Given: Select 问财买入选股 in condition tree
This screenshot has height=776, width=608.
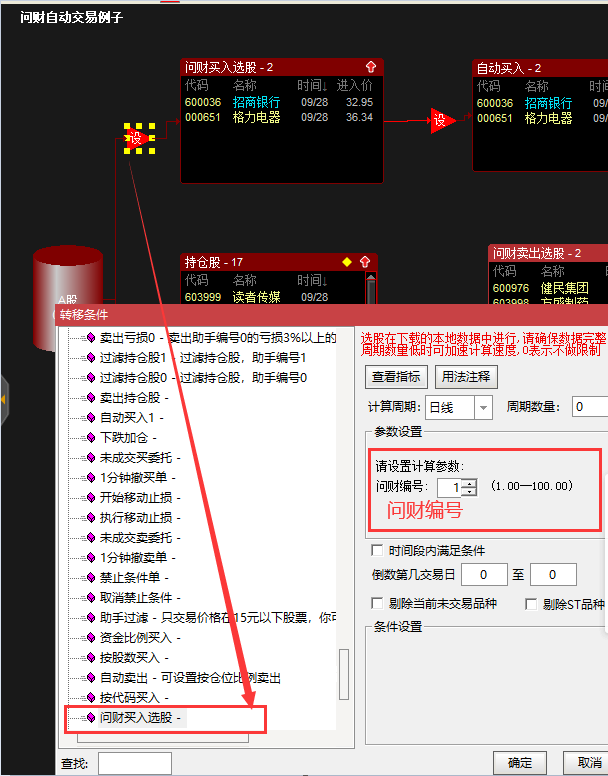Looking at the screenshot, I should pos(141,717).
